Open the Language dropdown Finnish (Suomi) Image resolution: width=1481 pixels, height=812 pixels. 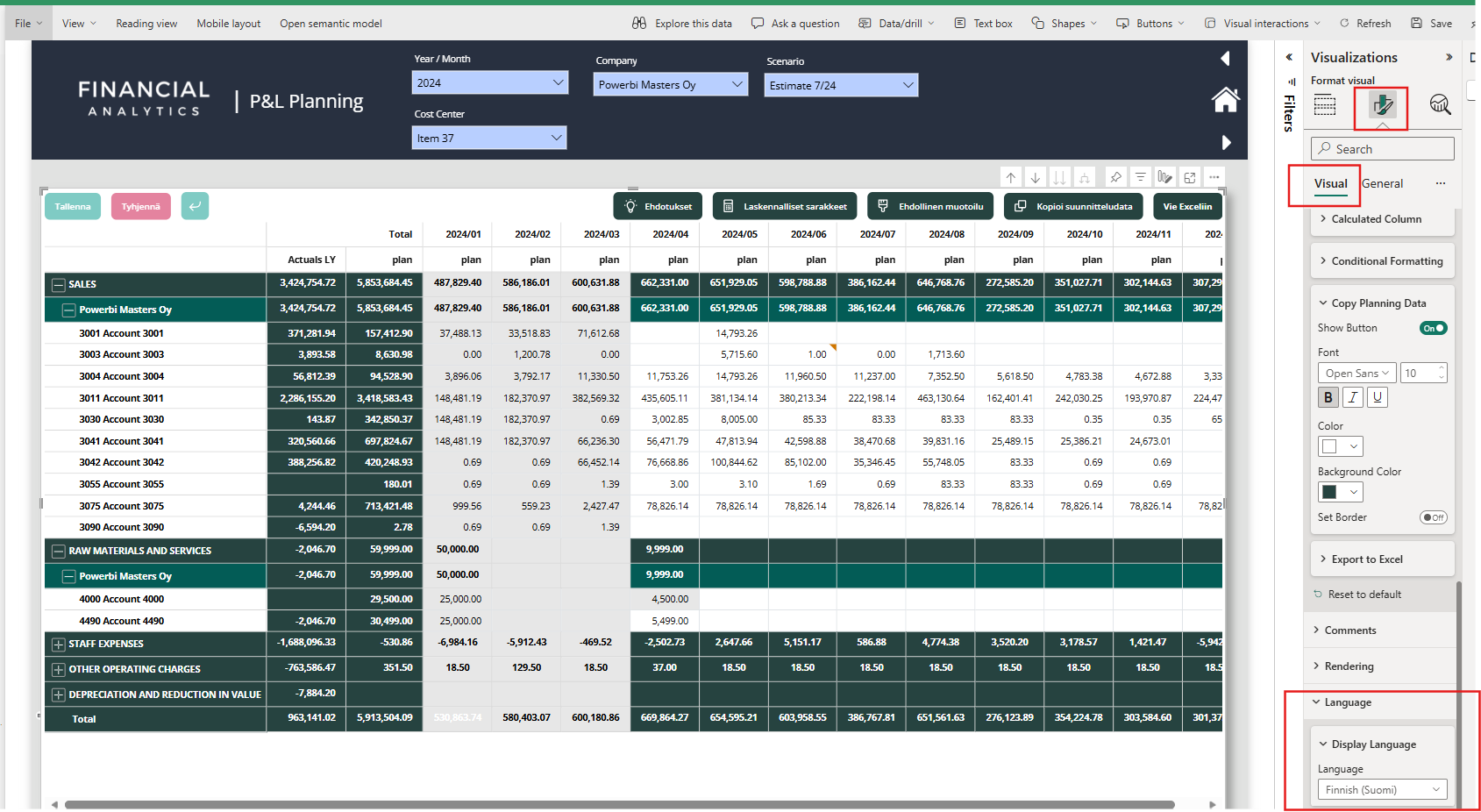click(1383, 790)
